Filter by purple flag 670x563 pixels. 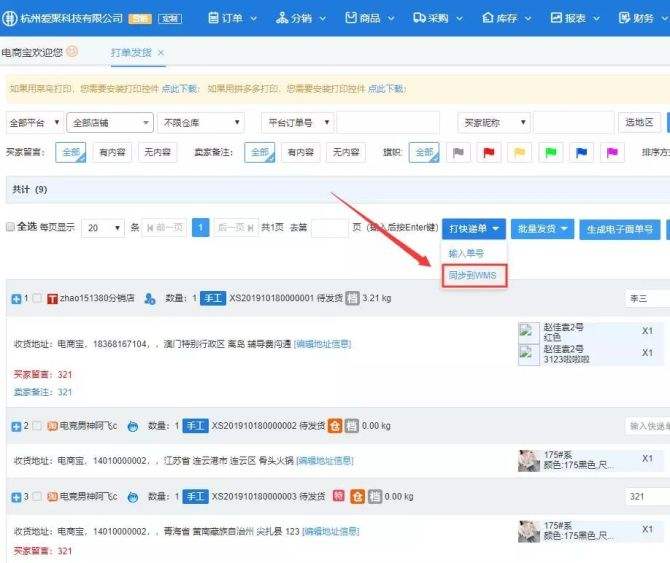(612, 152)
